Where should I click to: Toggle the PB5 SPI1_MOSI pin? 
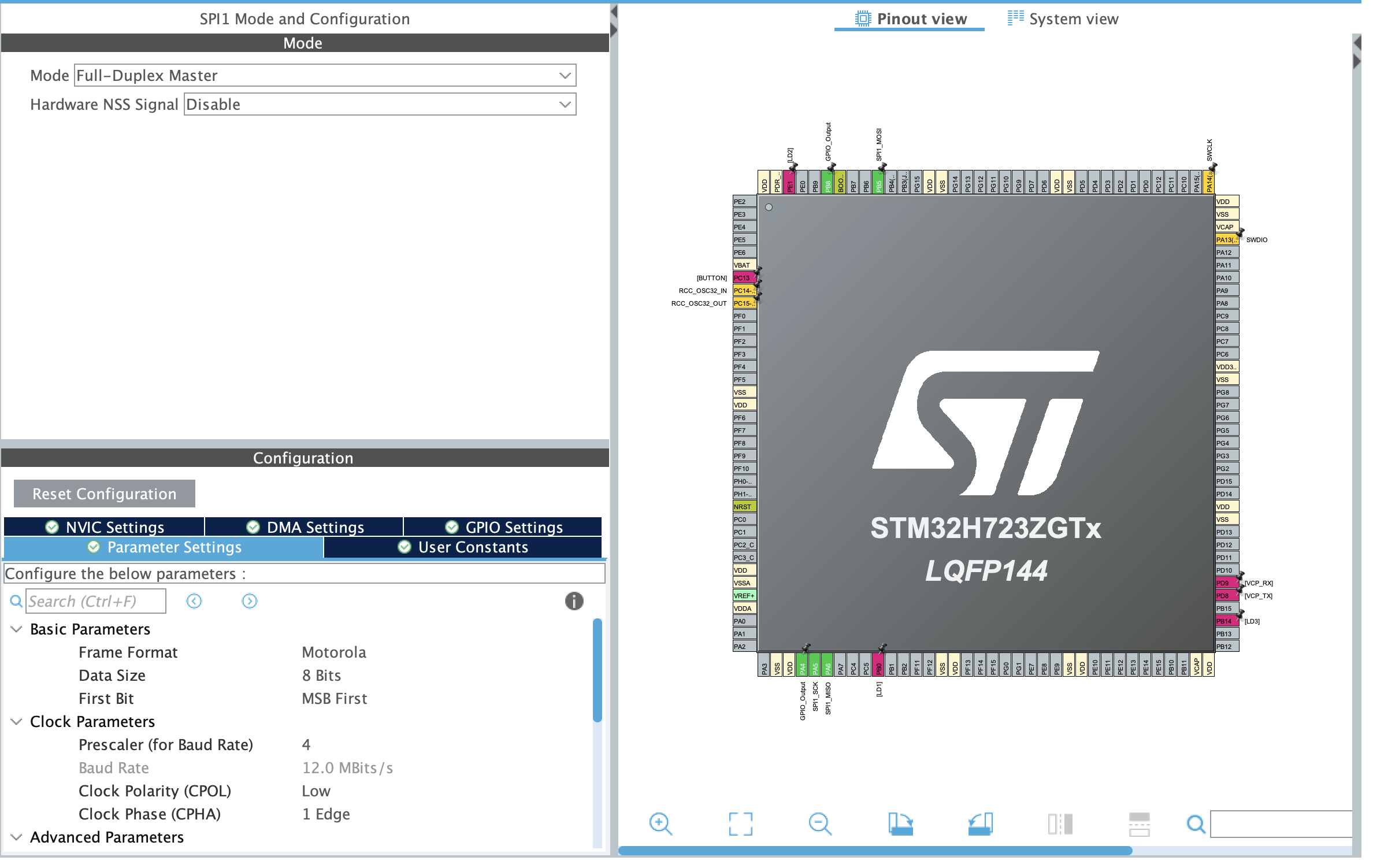pos(878,183)
